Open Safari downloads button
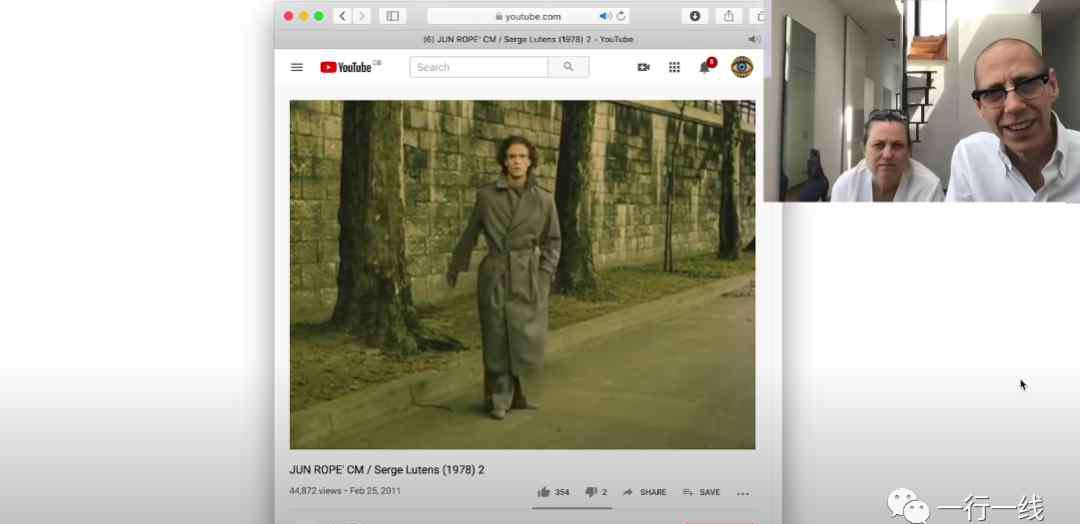Image resolution: width=1080 pixels, height=524 pixels. 695,16
